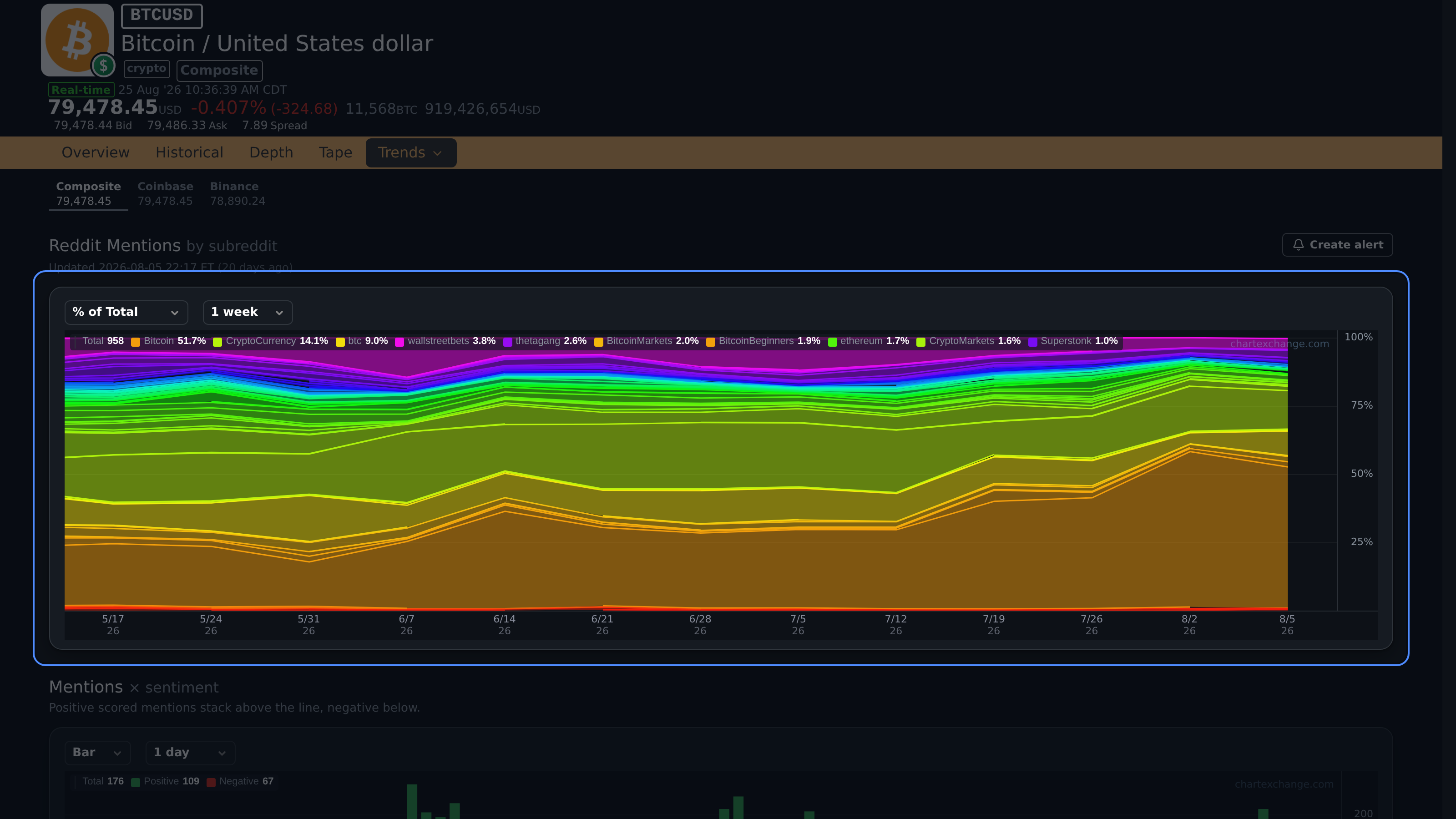Toggle the wallstreetbets legend swatch

(x=399, y=341)
